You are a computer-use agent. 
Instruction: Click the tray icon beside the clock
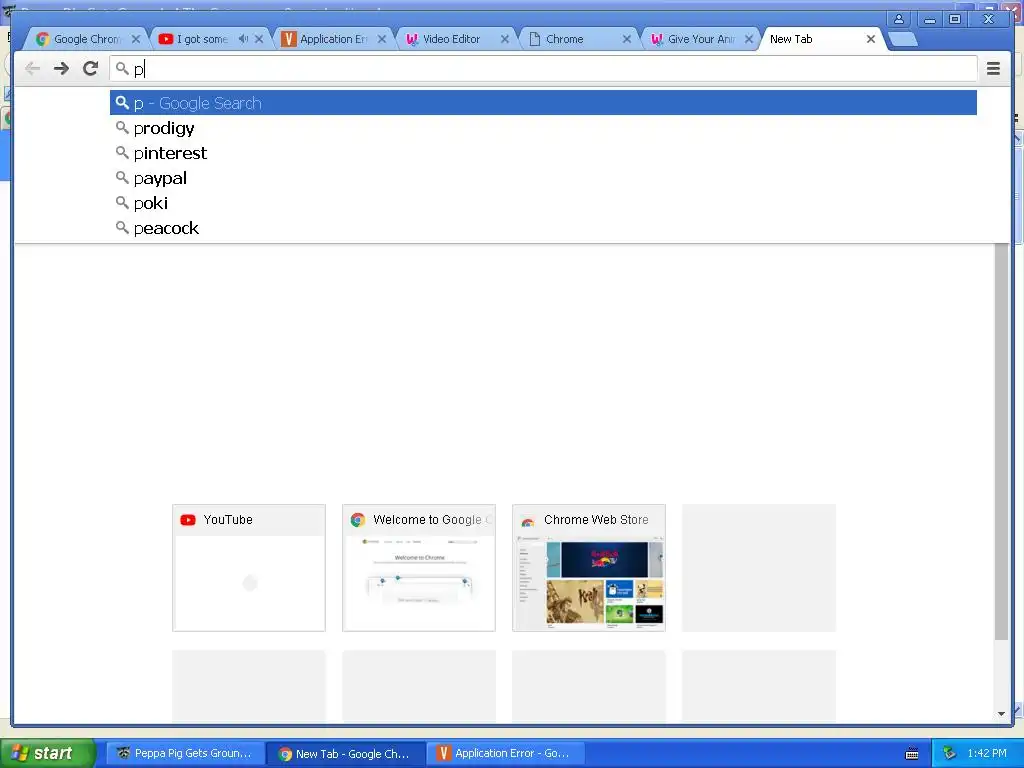click(x=950, y=754)
